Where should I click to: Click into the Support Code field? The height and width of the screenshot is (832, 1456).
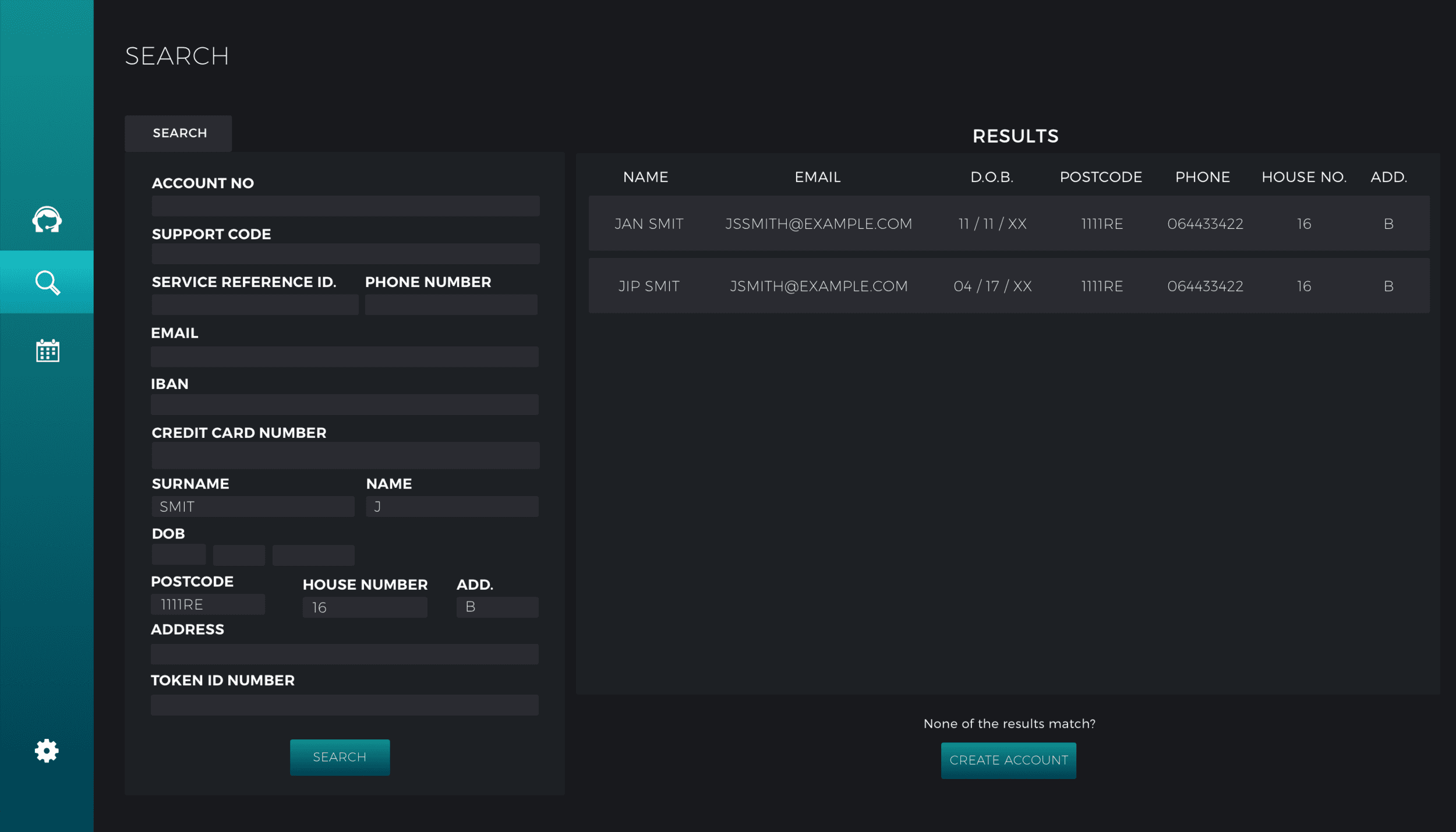tap(345, 254)
